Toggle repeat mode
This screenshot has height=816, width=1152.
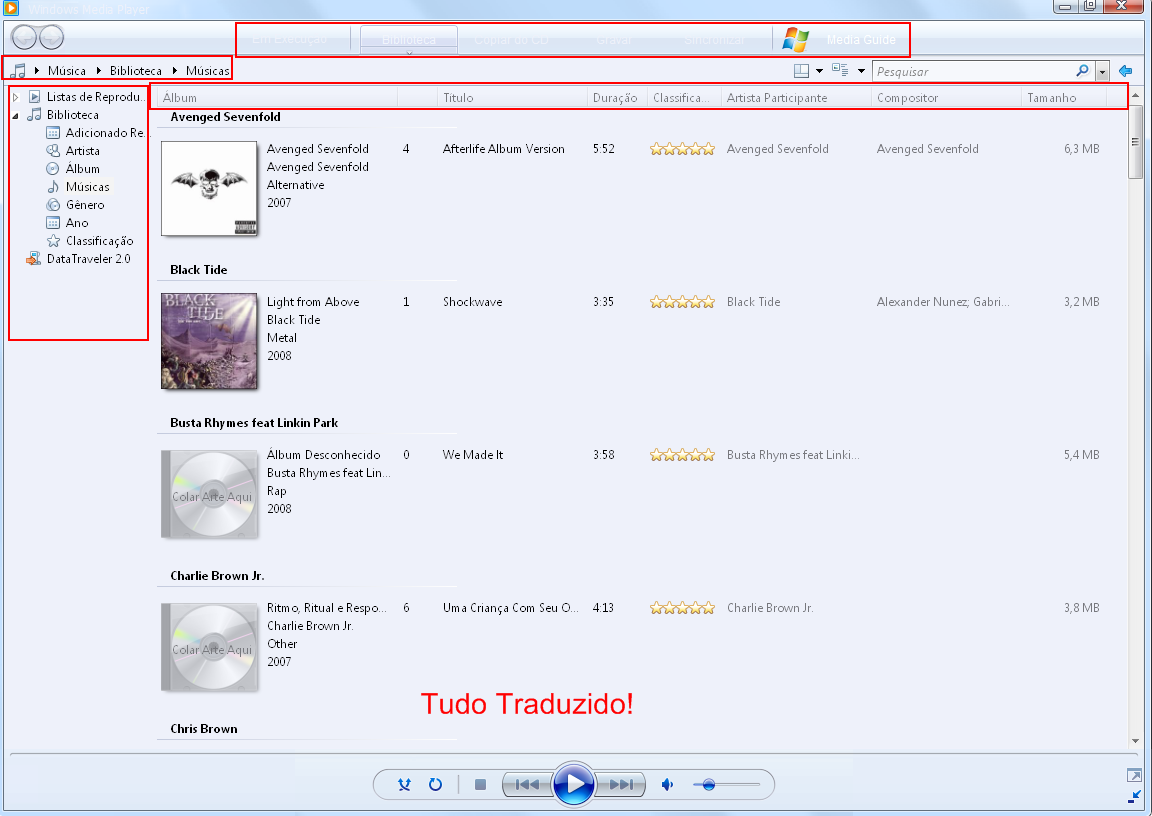(x=436, y=784)
